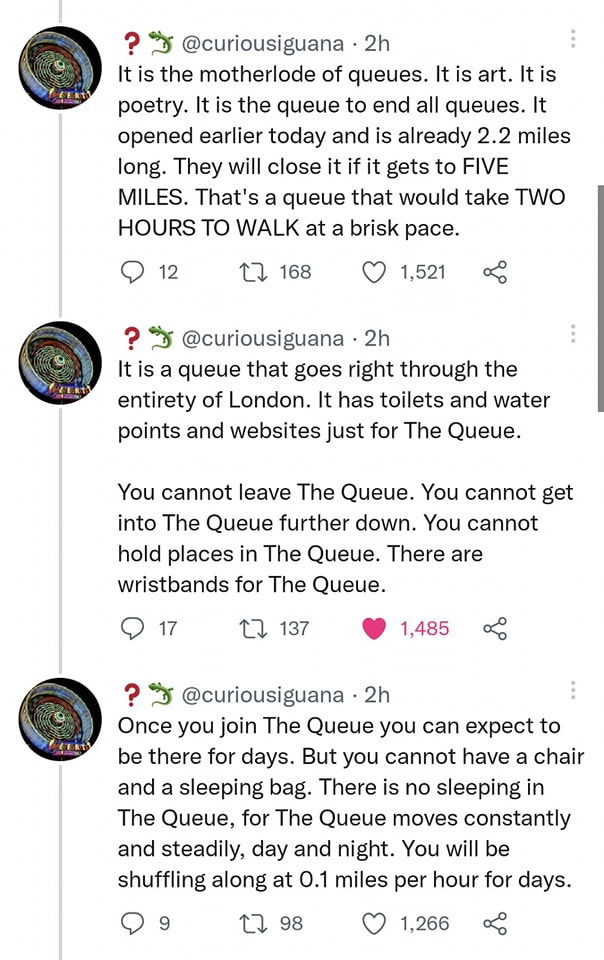
Task: Share the 'motherlode of queues' tweet
Action: tap(495, 272)
